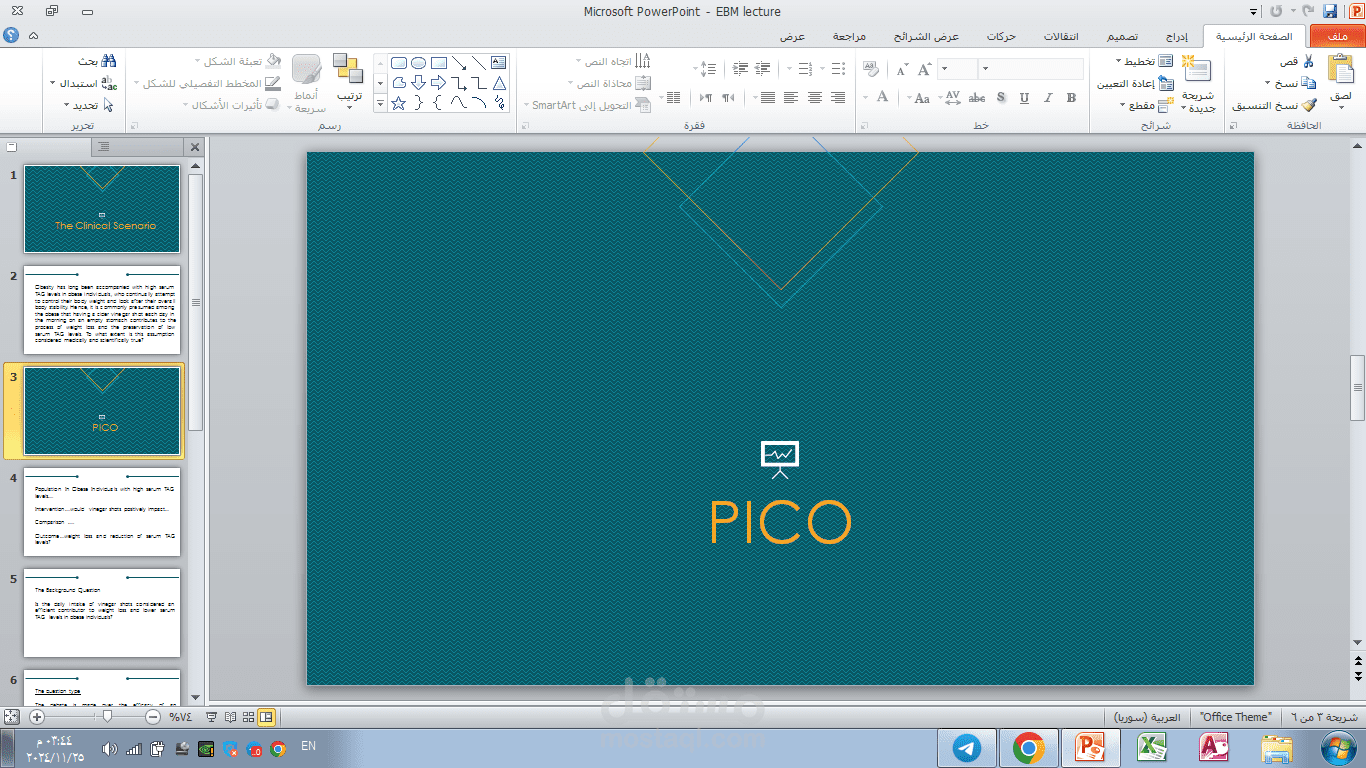
Task: Open the Replace (استبدال) dropdown
Action: [x=53, y=83]
